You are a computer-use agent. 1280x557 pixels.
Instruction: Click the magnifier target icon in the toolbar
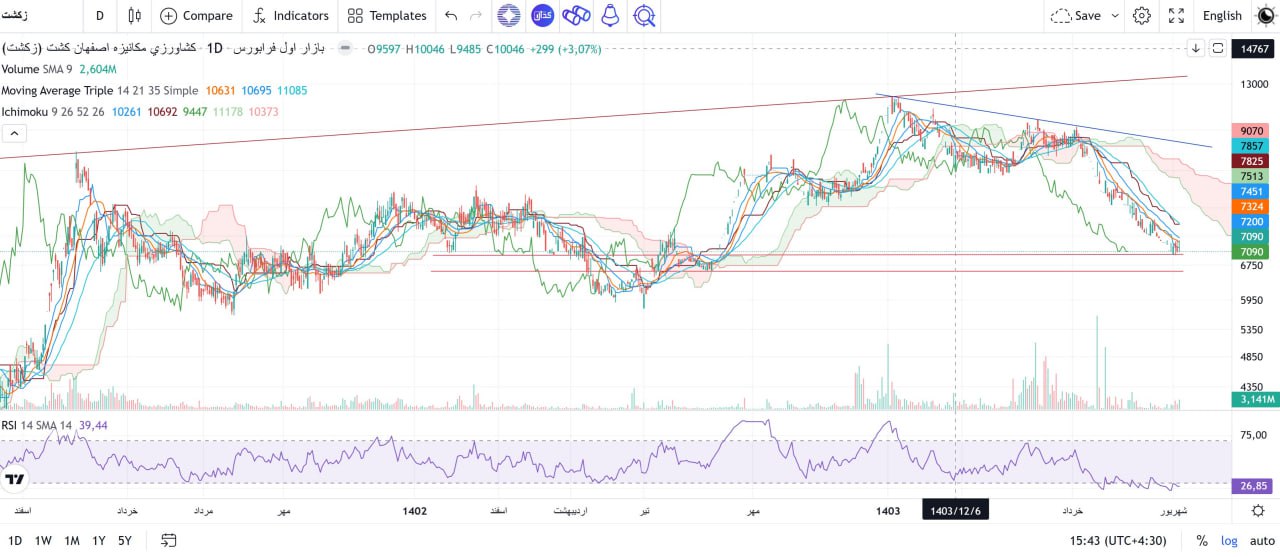tap(645, 15)
